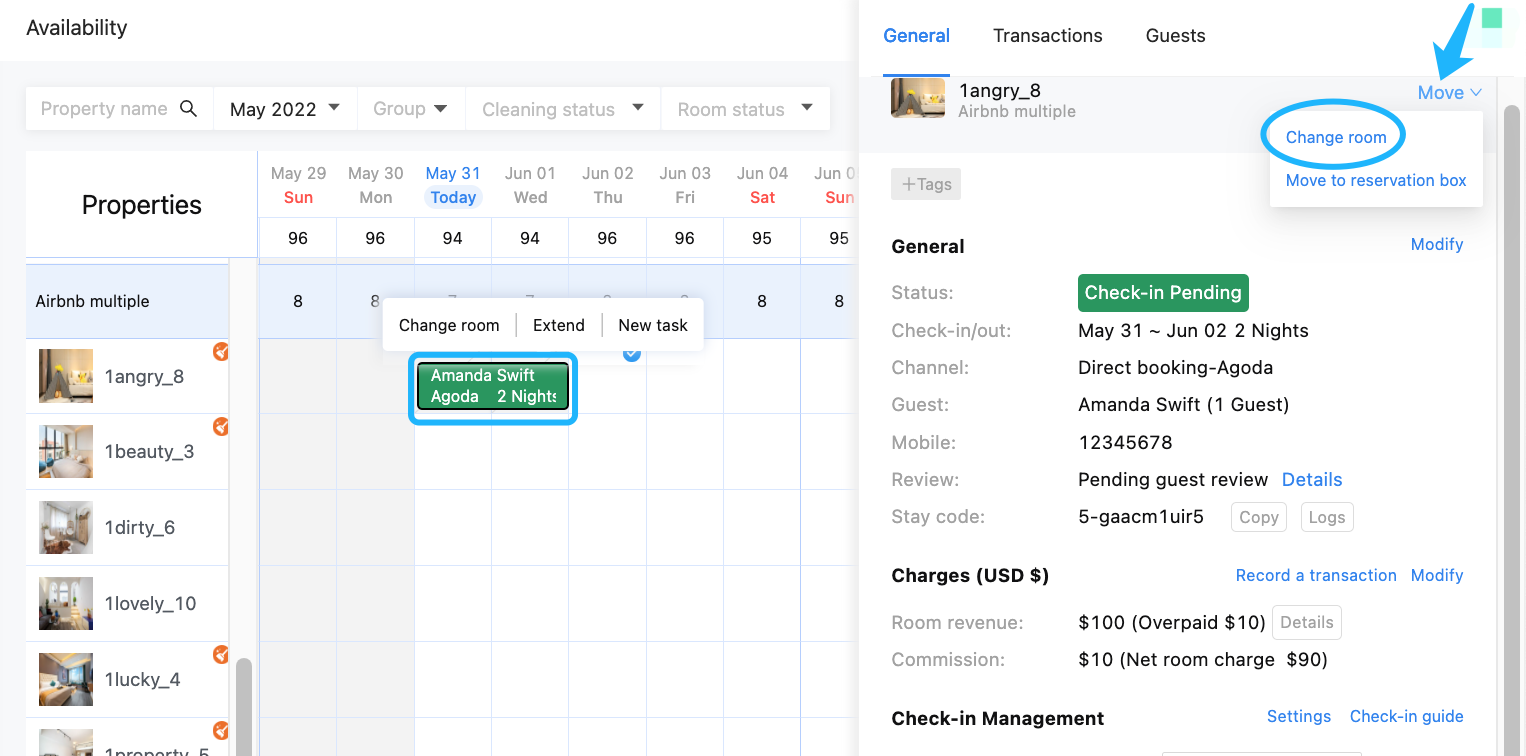Open Details link for guest review

pos(1312,479)
